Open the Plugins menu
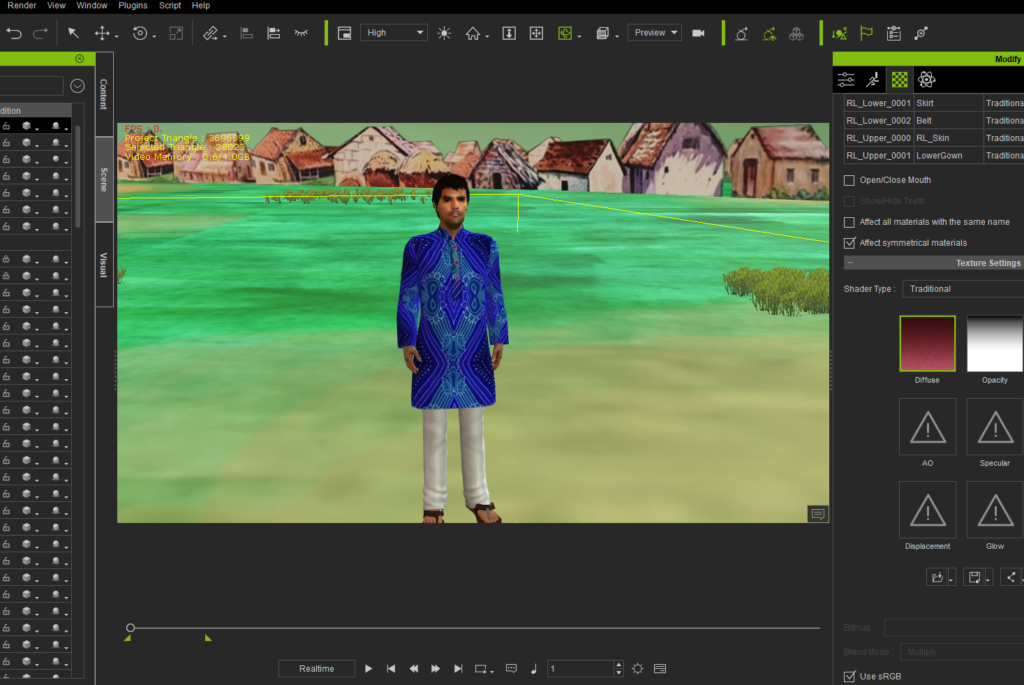The width and height of the screenshot is (1024, 685). pyautogui.click(x=132, y=5)
